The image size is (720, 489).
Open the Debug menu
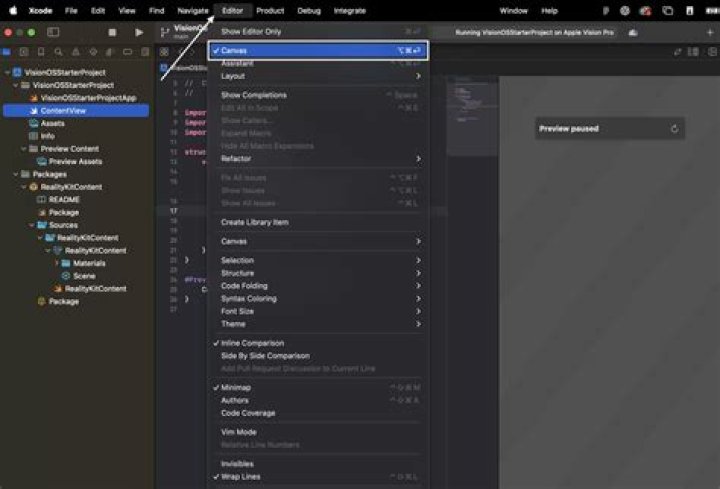click(309, 11)
